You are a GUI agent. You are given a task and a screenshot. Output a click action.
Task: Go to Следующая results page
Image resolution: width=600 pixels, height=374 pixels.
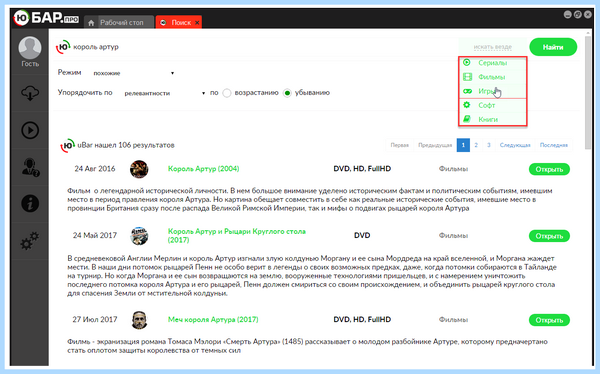pos(515,145)
